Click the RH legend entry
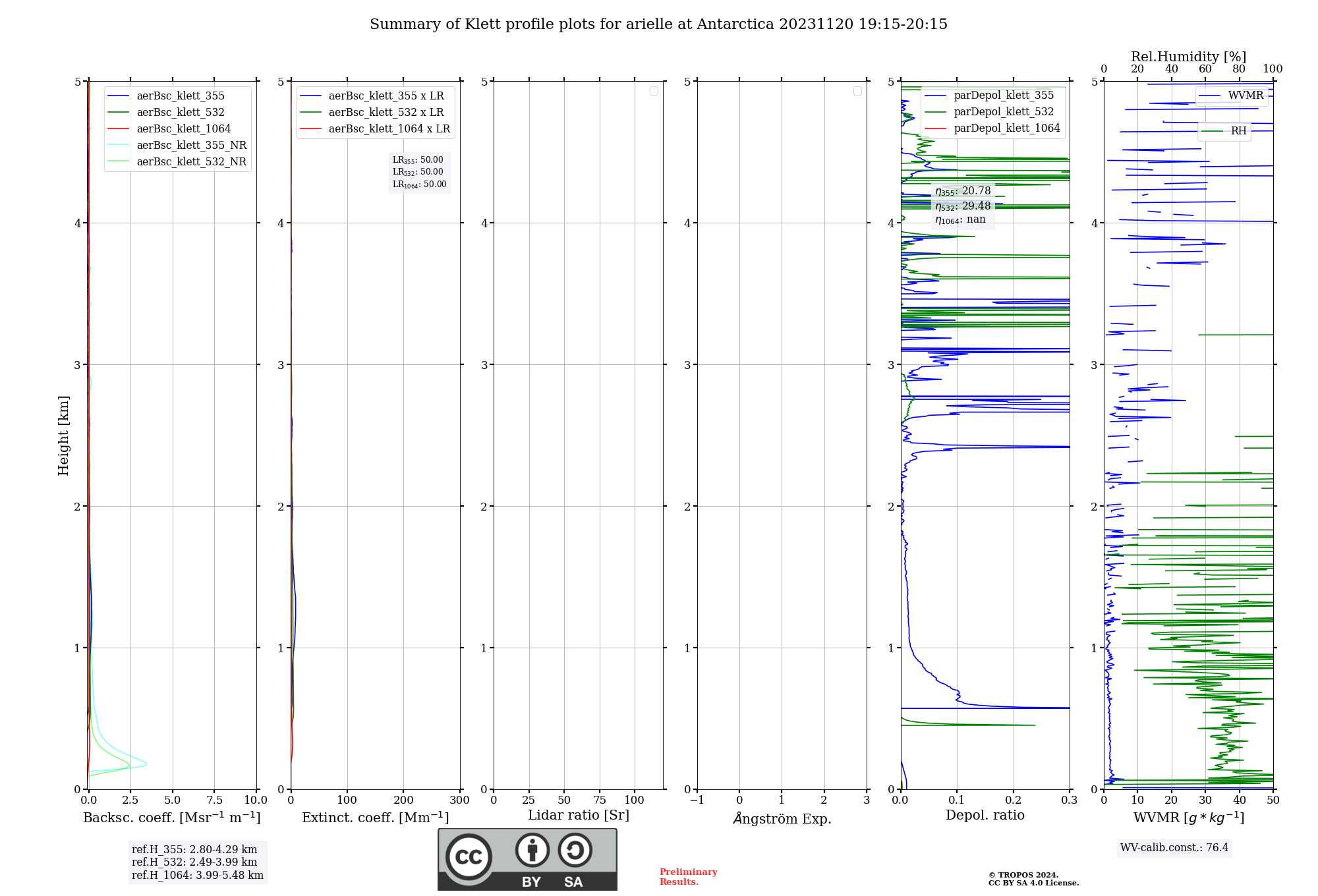Viewport: 1318px width, 896px height. (1224, 131)
